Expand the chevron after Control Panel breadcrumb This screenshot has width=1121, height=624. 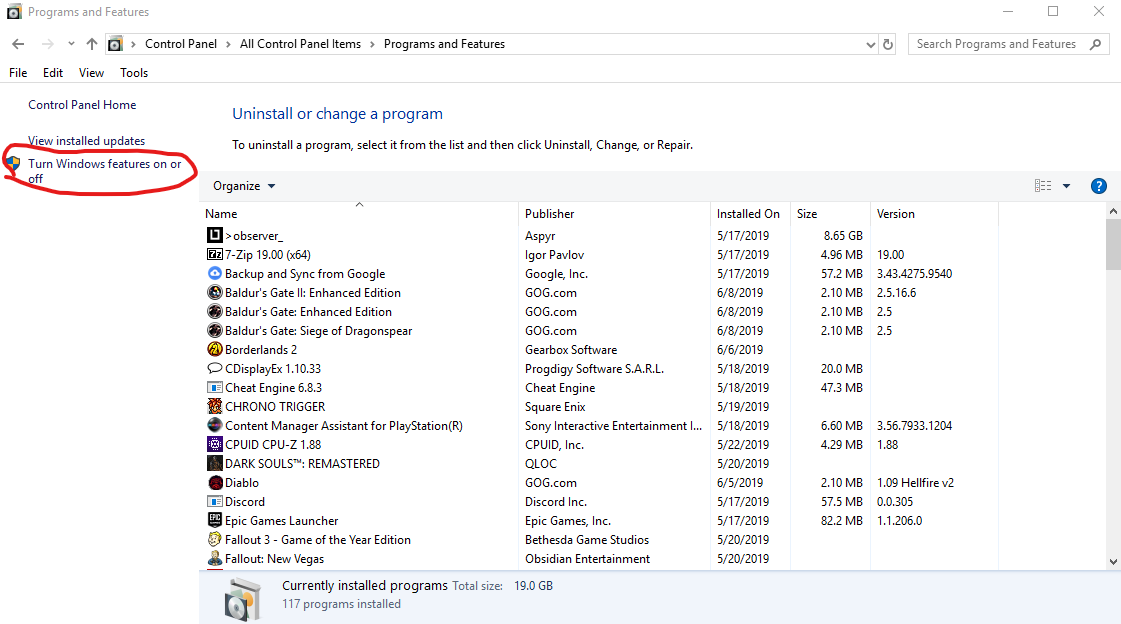228,44
